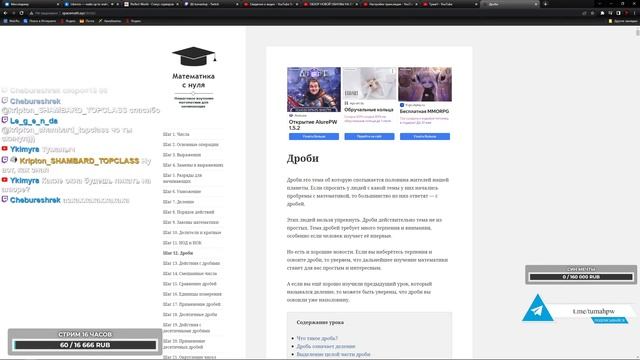Open a new browser tab with plus
Viewport: 640px width, 360px height.
point(545,4)
